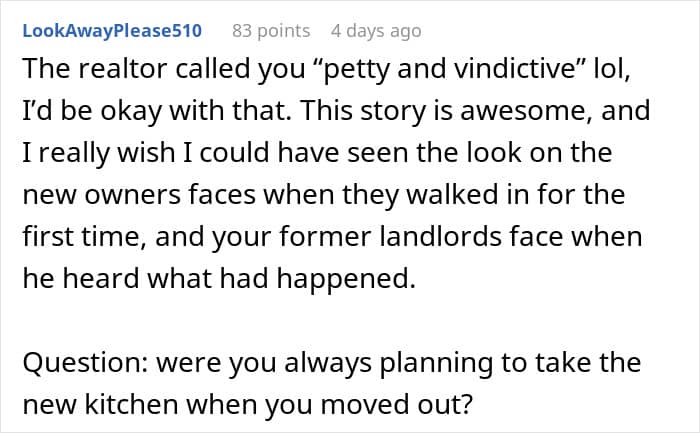Click the phrase he heard what had happened
Image resolution: width=700 pixels, height=433 pixels.
click(219, 279)
